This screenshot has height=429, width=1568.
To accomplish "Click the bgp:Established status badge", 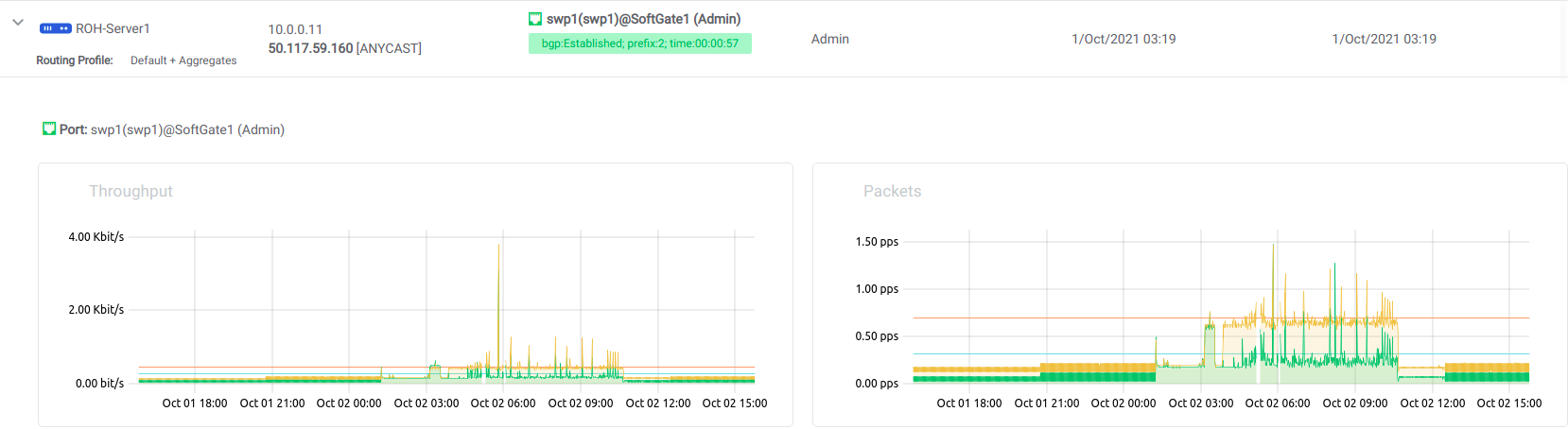I will click(x=639, y=43).
